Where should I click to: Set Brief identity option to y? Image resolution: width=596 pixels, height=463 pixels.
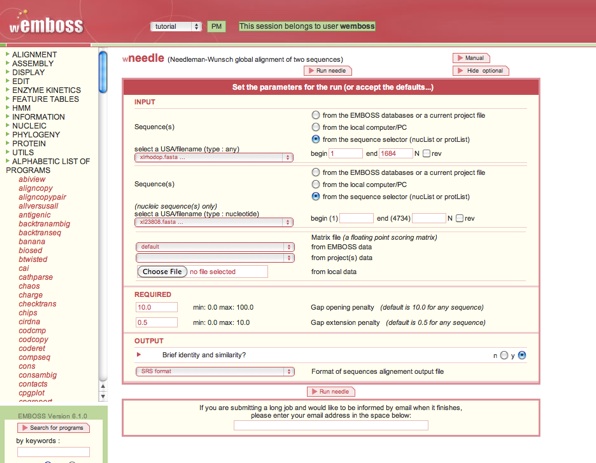click(x=522, y=355)
